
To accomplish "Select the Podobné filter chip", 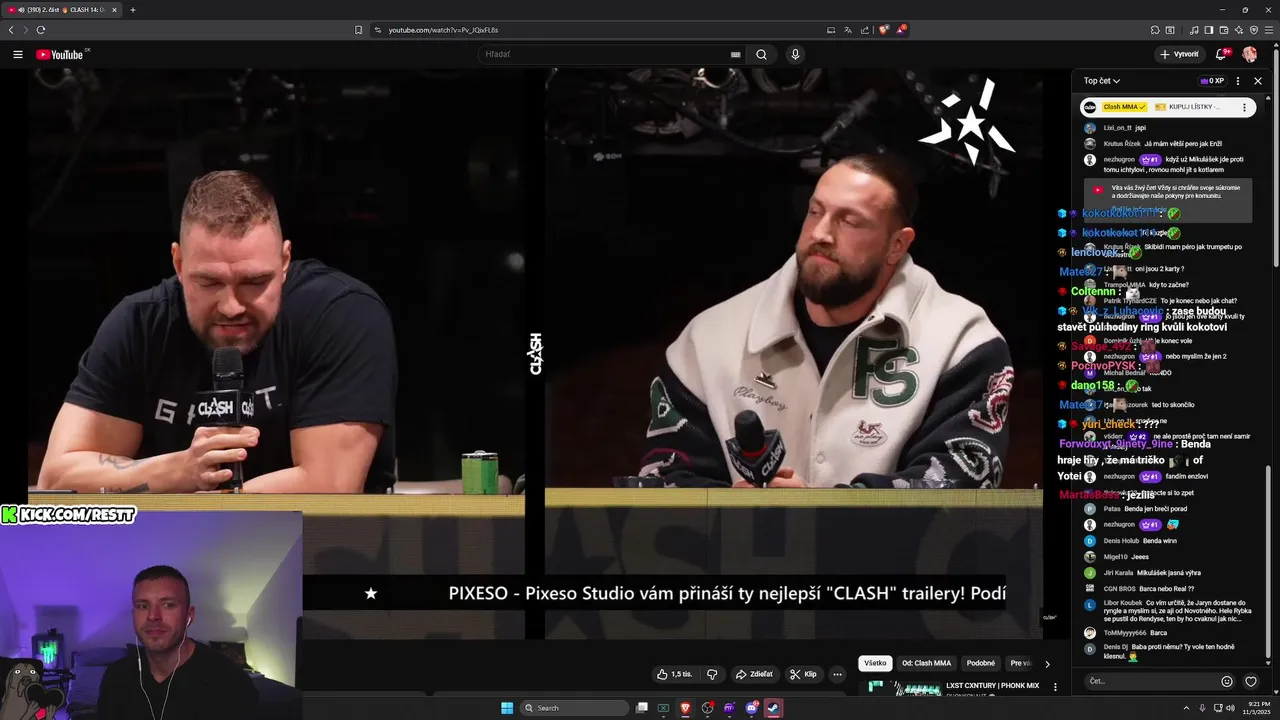I will [980, 663].
